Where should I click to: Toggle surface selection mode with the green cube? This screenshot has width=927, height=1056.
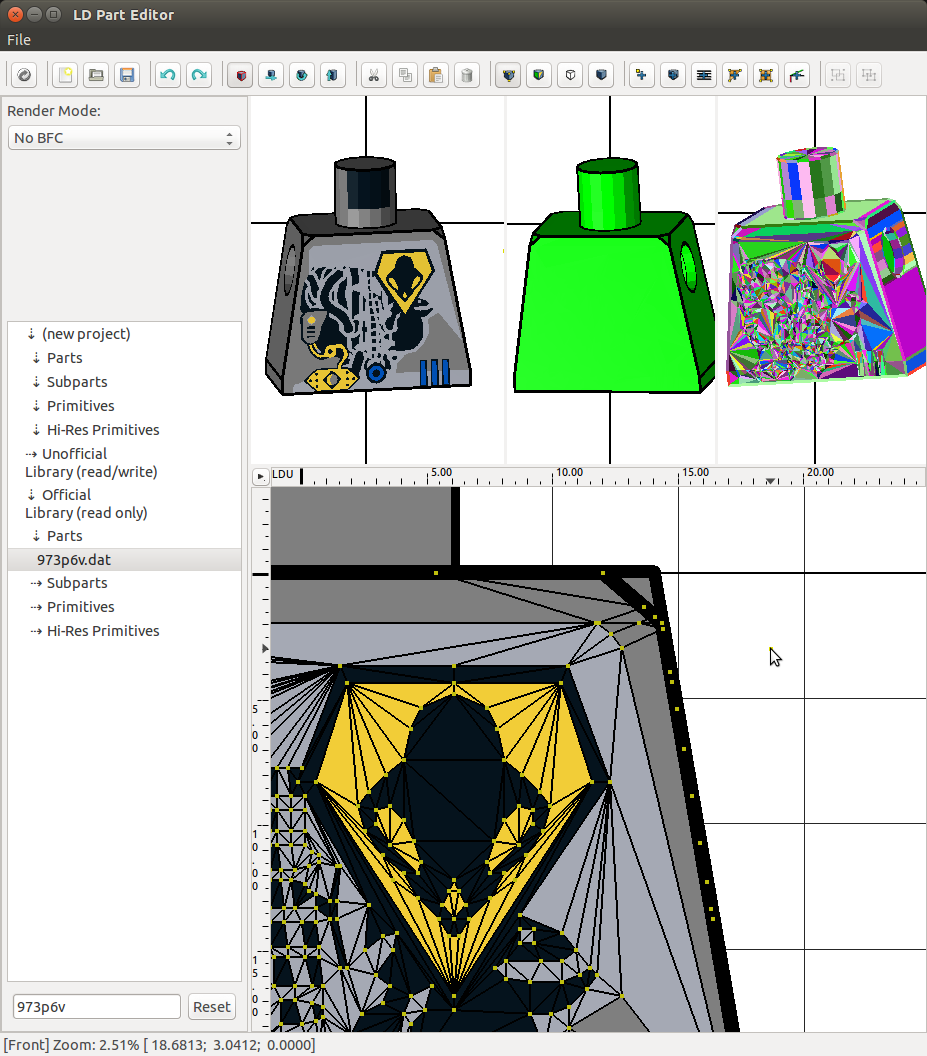pyautogui.click(x=539, y=75)
